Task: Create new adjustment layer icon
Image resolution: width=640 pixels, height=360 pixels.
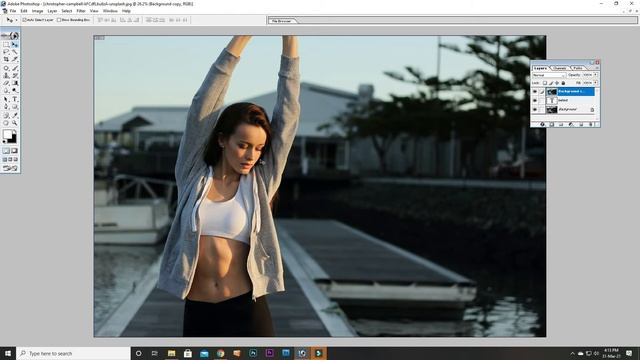Action: click(570, 124)
